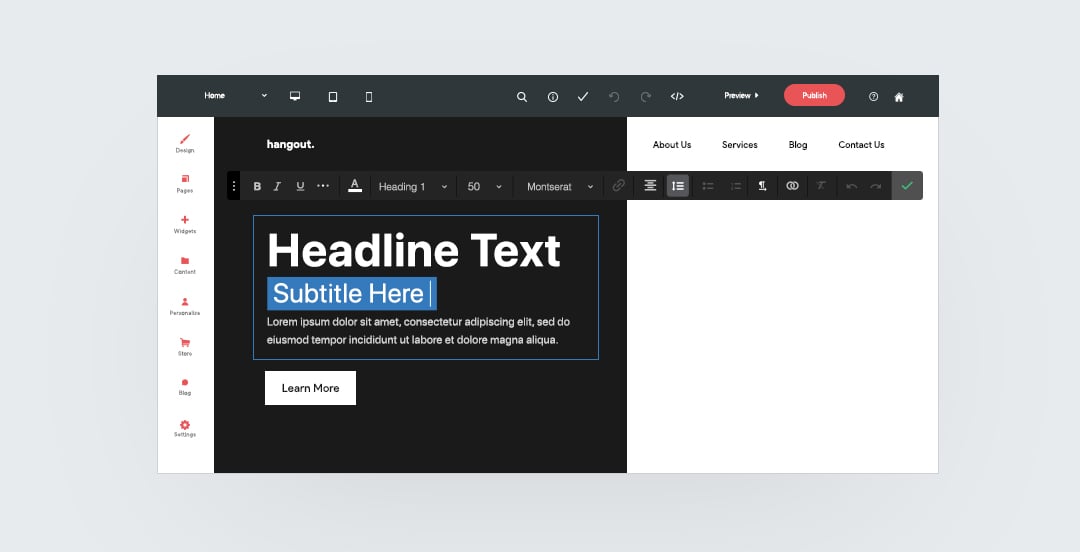Image resolution: width=1080 pixels, height=552 pixels.
Task: Expand the font size 50 dropdown
Action: (484, 187)
